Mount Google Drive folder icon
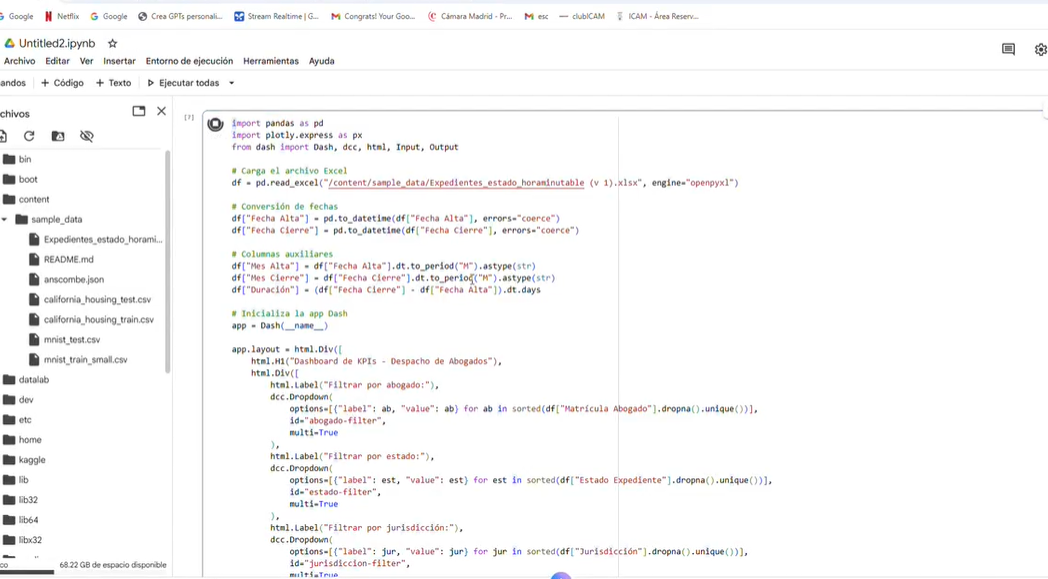Image resolution: width=1048 pixels, height=579 pixels. [58, 136]
